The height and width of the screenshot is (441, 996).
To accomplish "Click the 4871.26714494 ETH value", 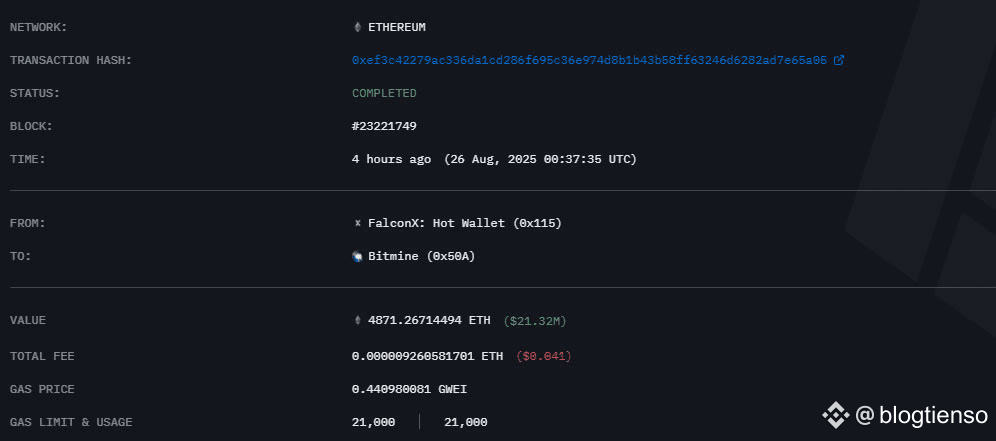I will click(429, 320).
